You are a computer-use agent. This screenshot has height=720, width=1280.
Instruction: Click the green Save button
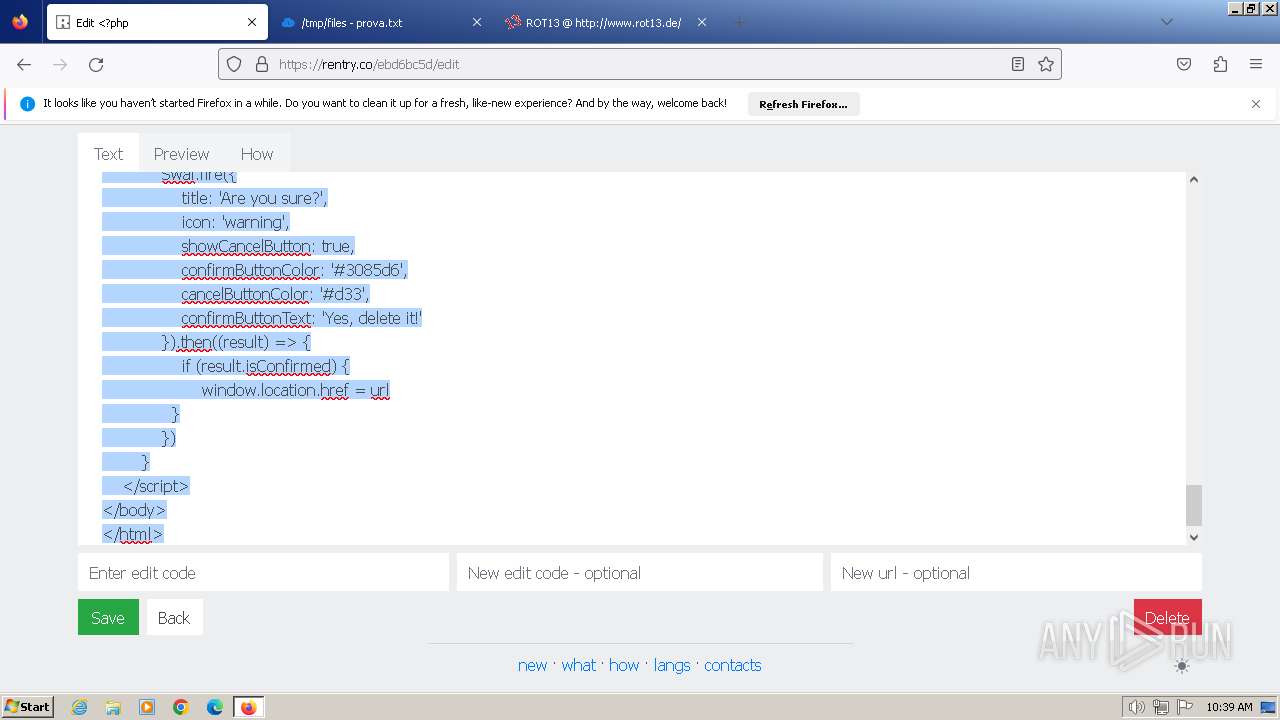click(x=108, y=617)
